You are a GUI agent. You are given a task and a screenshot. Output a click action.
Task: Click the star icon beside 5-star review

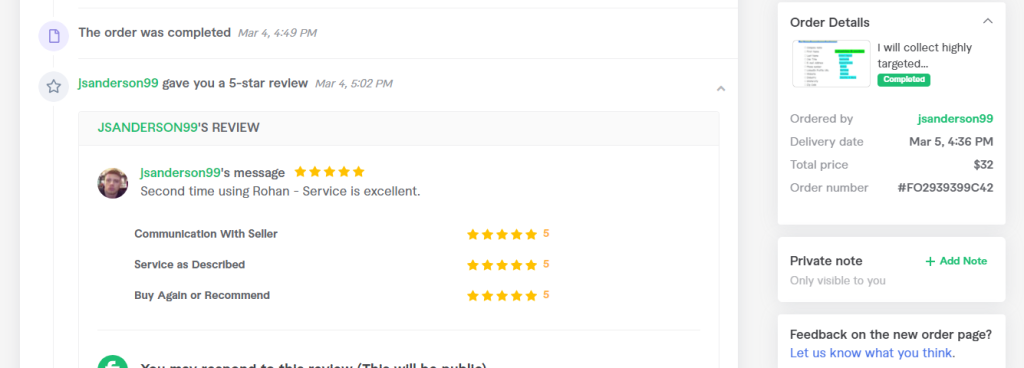click(54, 86)
